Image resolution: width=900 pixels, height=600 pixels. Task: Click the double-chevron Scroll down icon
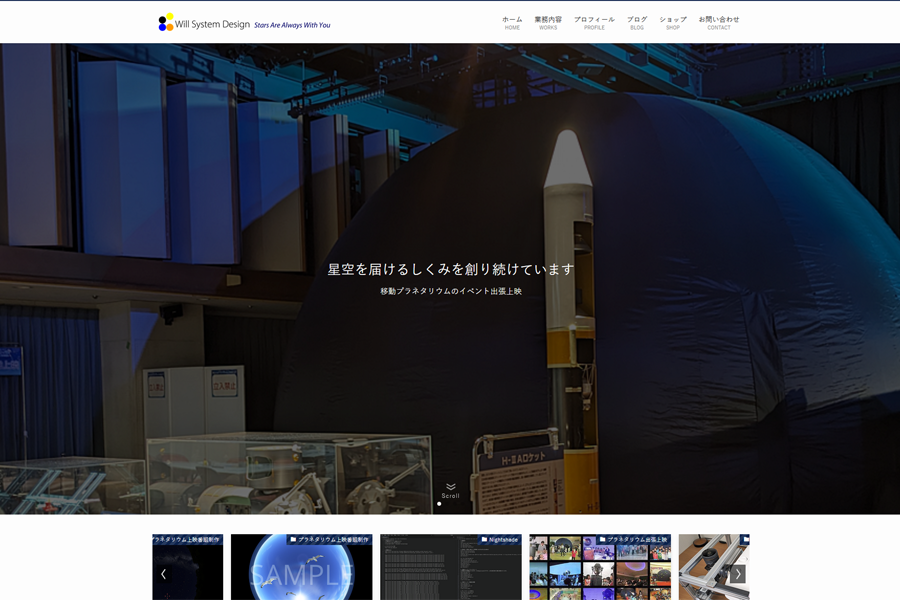tap(451, 487)
